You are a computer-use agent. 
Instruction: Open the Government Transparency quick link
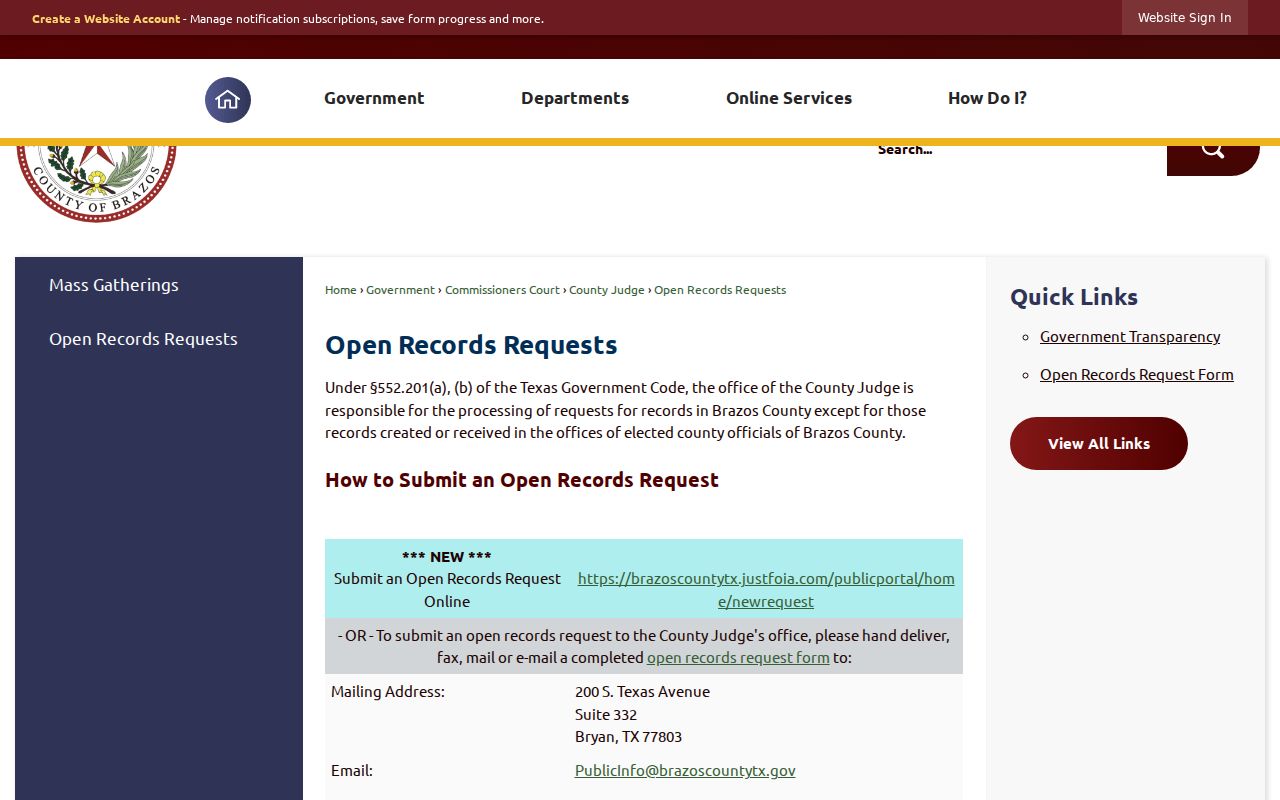[x=1130, y=337]
